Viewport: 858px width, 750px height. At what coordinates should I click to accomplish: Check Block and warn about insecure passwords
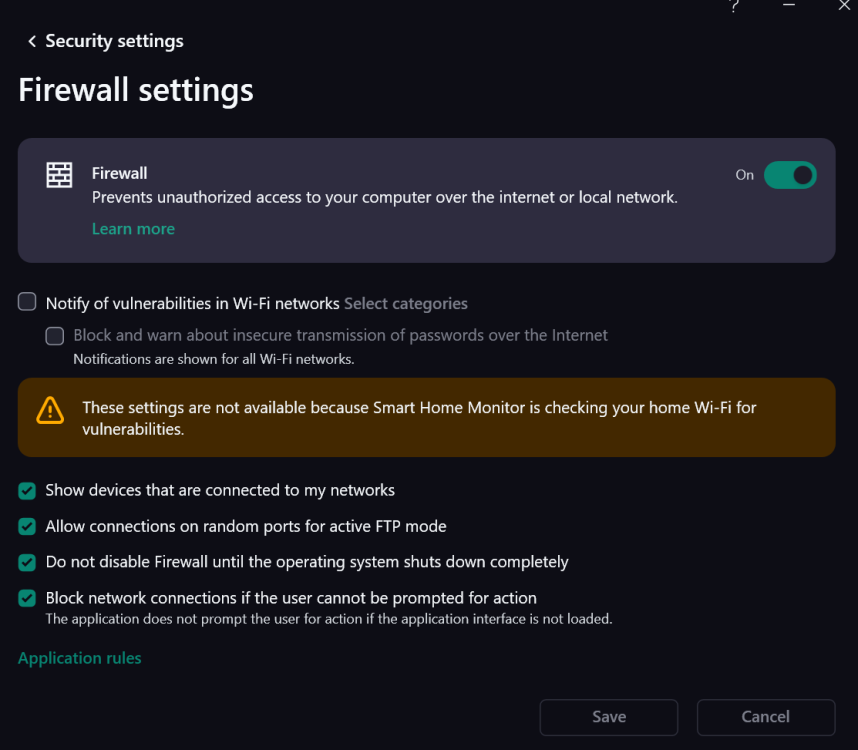tap(55, 336)
